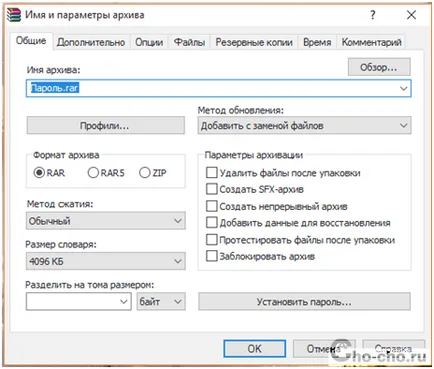Choose the ZIP archive format
This screenshot has height=369, width=434.
pyautogui.click(x=145, y=173)
